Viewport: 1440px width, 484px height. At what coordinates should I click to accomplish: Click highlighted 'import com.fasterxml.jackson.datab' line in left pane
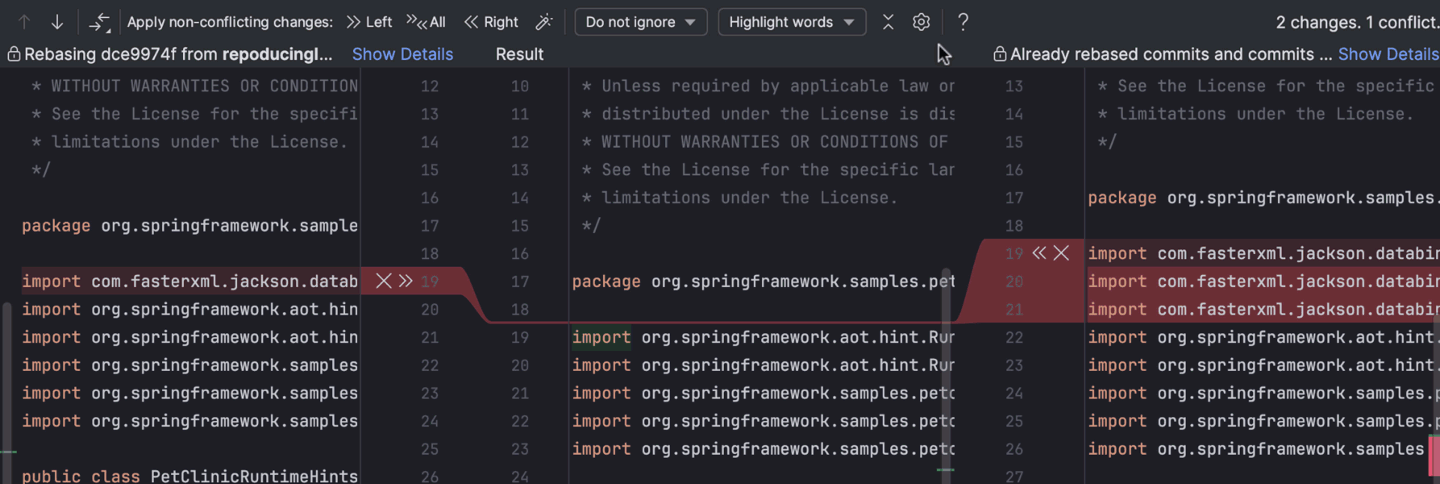coord(190,281)
